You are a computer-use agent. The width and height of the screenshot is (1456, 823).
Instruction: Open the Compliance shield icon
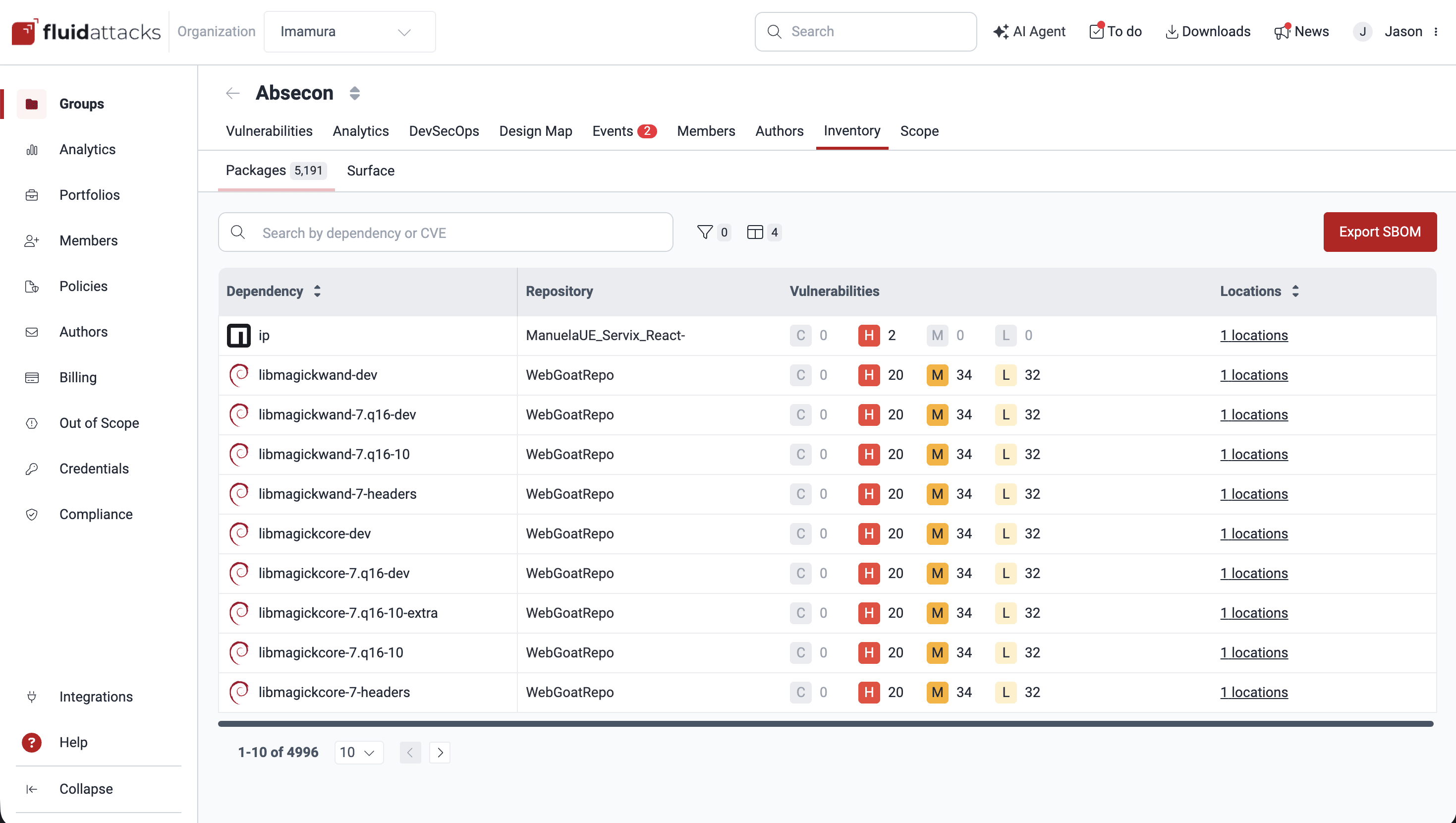(x=32, y=515)
